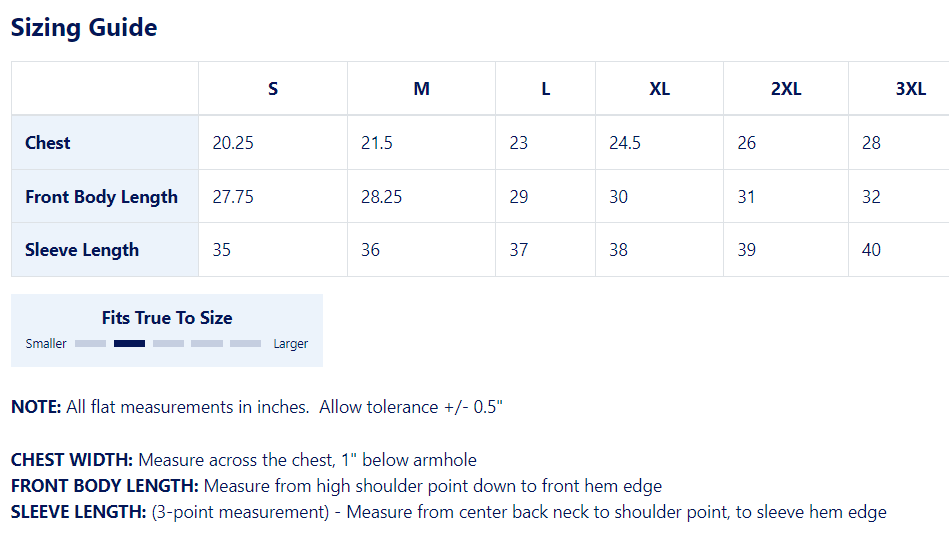Select the XL size column header
This screenshot has width=949, height=543.
[659, 89]
